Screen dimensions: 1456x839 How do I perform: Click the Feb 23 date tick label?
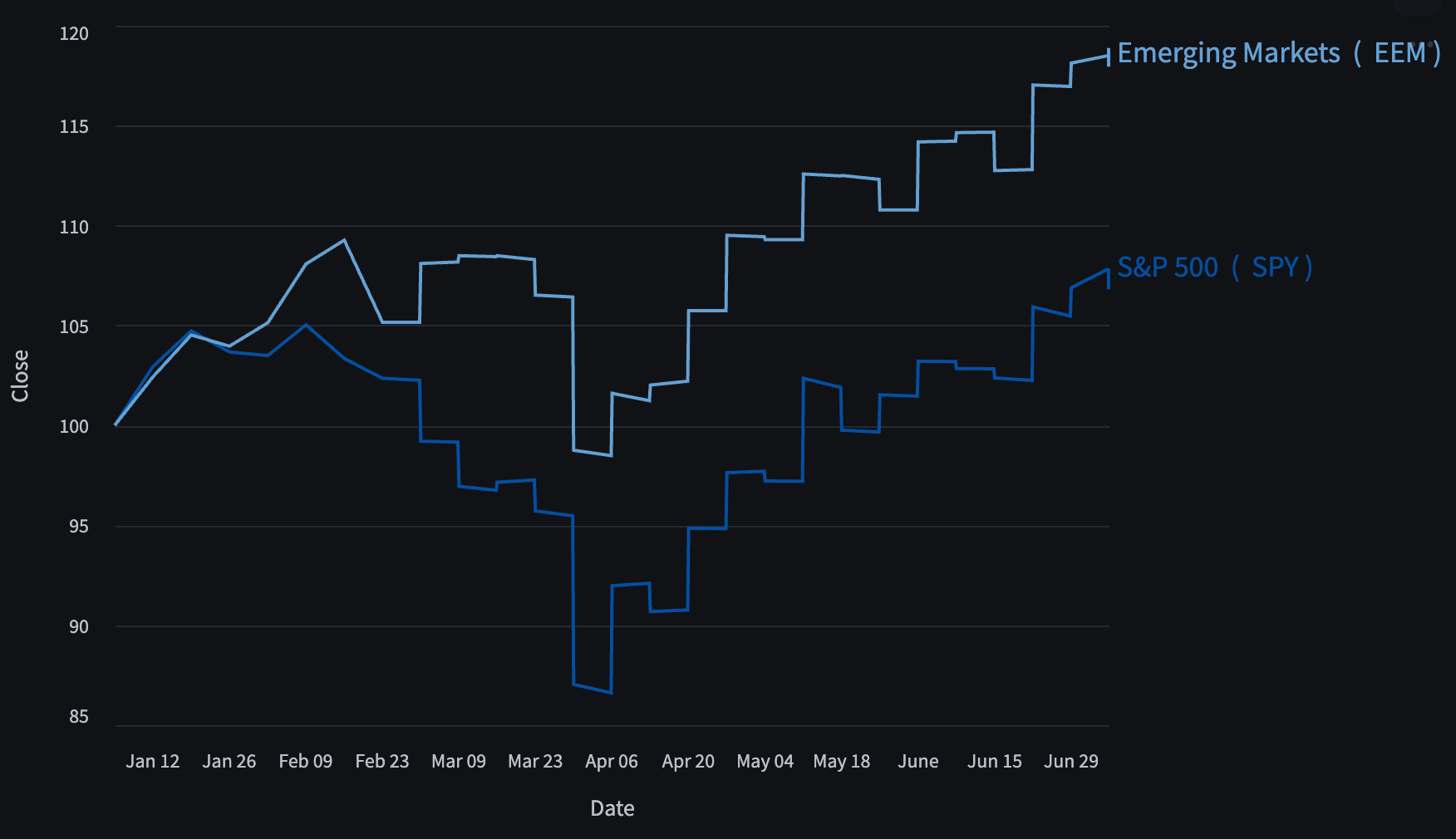point(382,761)
